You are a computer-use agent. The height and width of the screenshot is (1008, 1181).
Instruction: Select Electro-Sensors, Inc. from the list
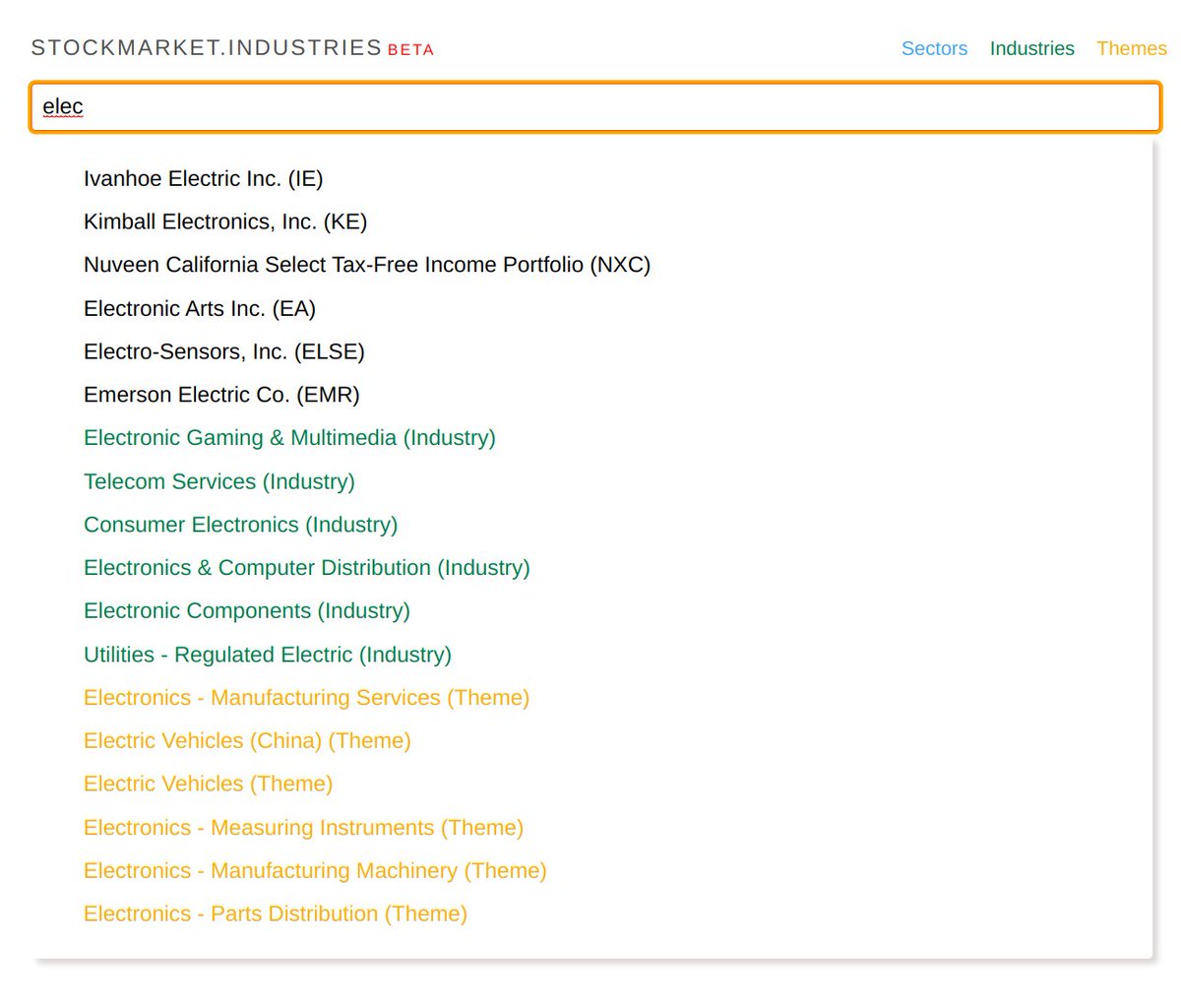pos(223,351)
